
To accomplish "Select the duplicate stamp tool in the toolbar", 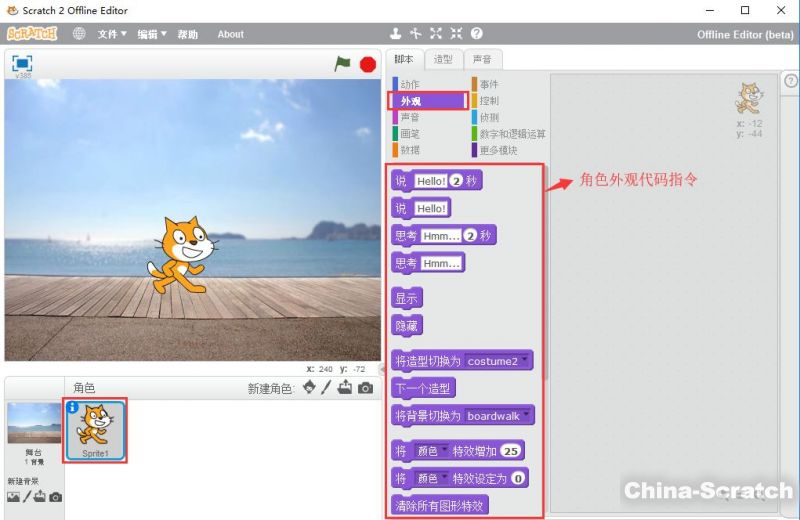I will tap(396, 34).
